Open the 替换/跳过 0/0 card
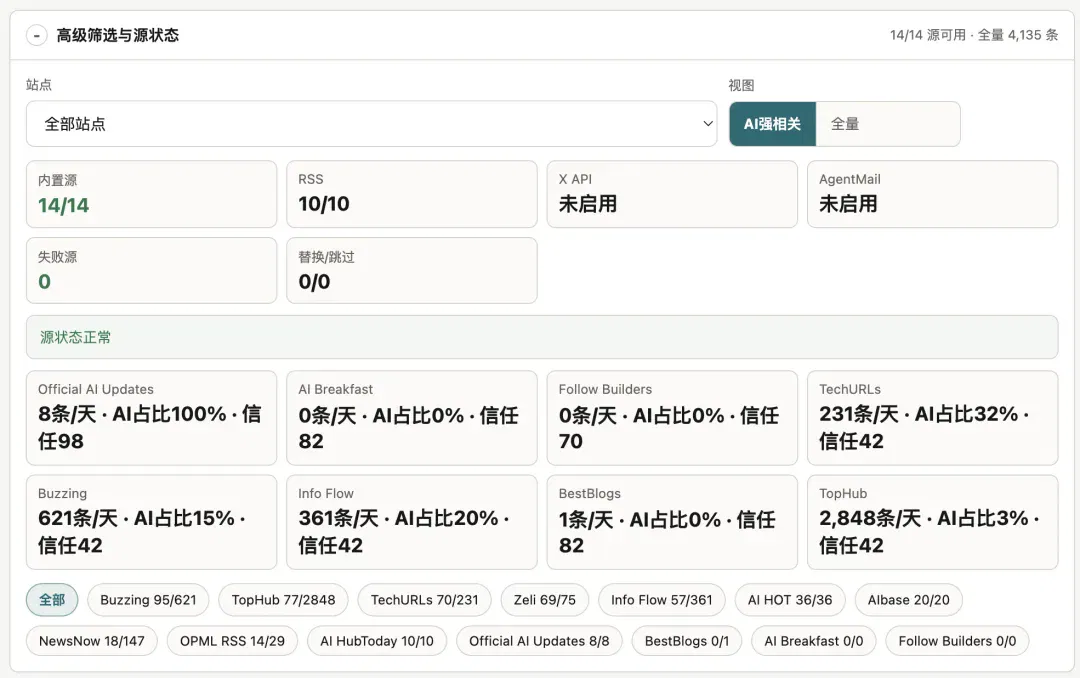The width and height of the screenshot is (1080, 678). (412, 271)
